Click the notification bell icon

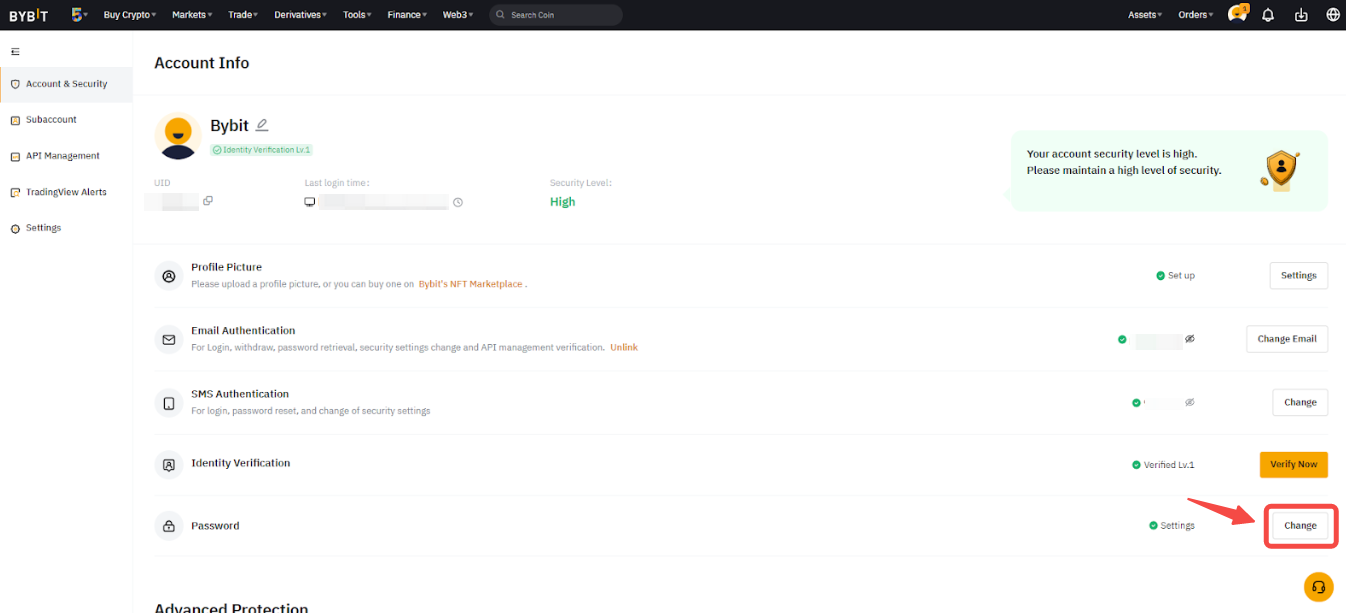(1268, 15)
